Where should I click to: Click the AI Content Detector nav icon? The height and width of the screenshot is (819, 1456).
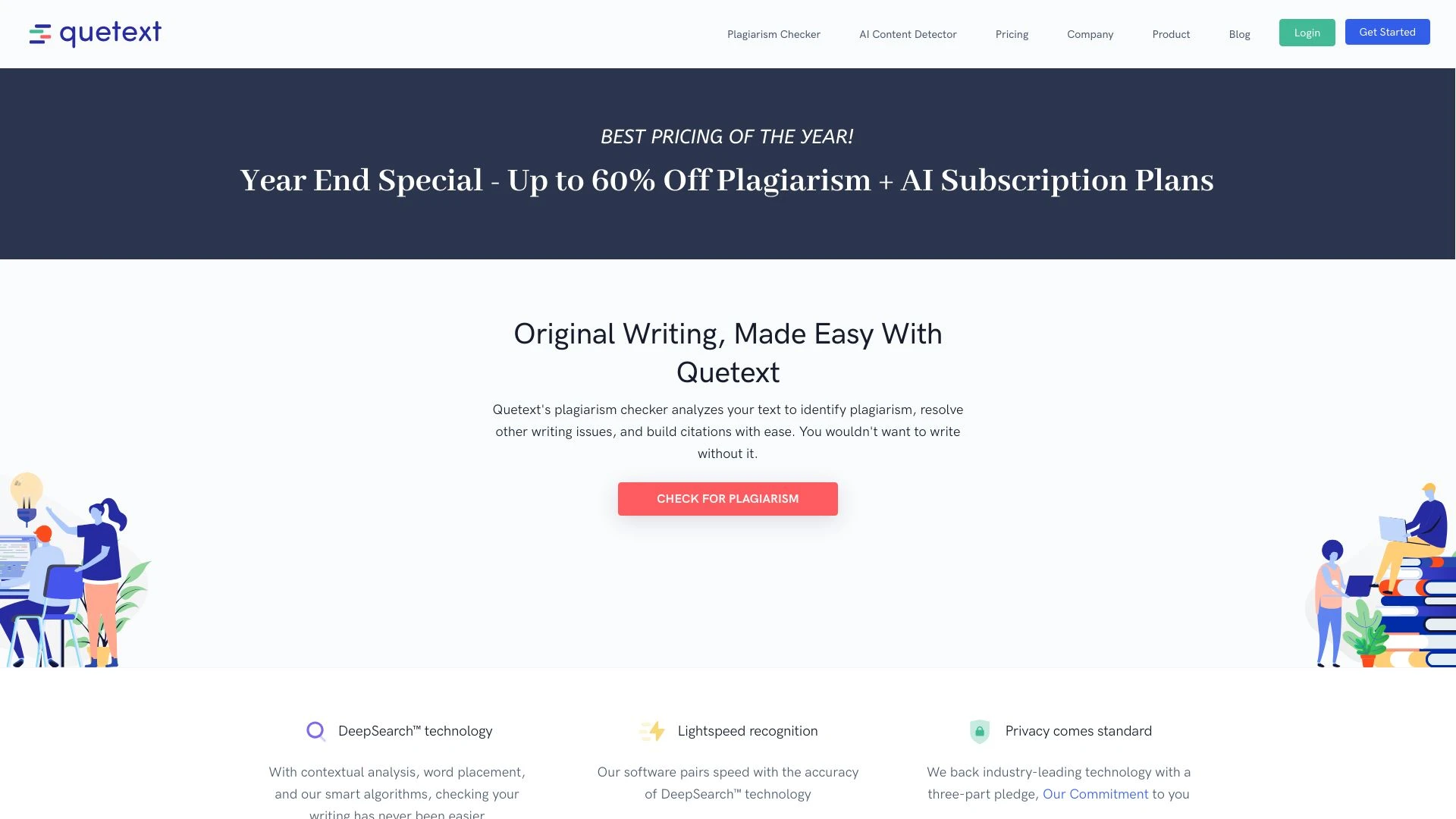(x=907, y=34)
